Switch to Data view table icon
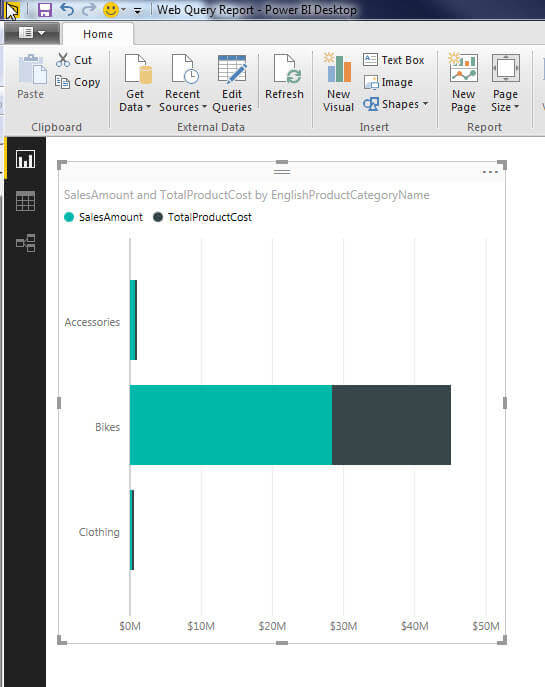This screenshot has height=687, width=545. pos(25,201)
